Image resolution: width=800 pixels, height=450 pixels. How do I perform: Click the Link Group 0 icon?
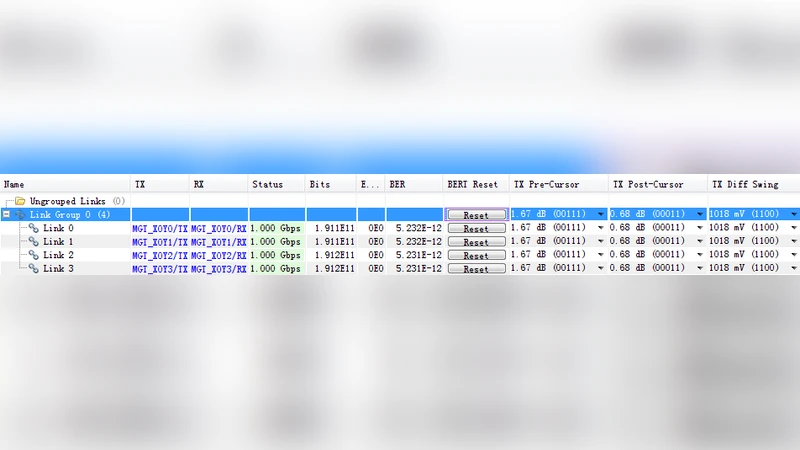(20, 215)
